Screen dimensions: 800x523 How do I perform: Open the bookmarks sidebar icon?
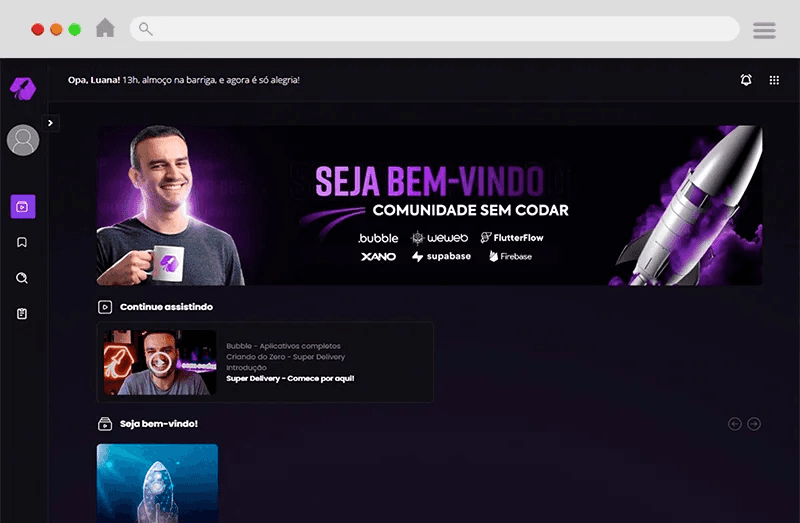tap(22, 242)
